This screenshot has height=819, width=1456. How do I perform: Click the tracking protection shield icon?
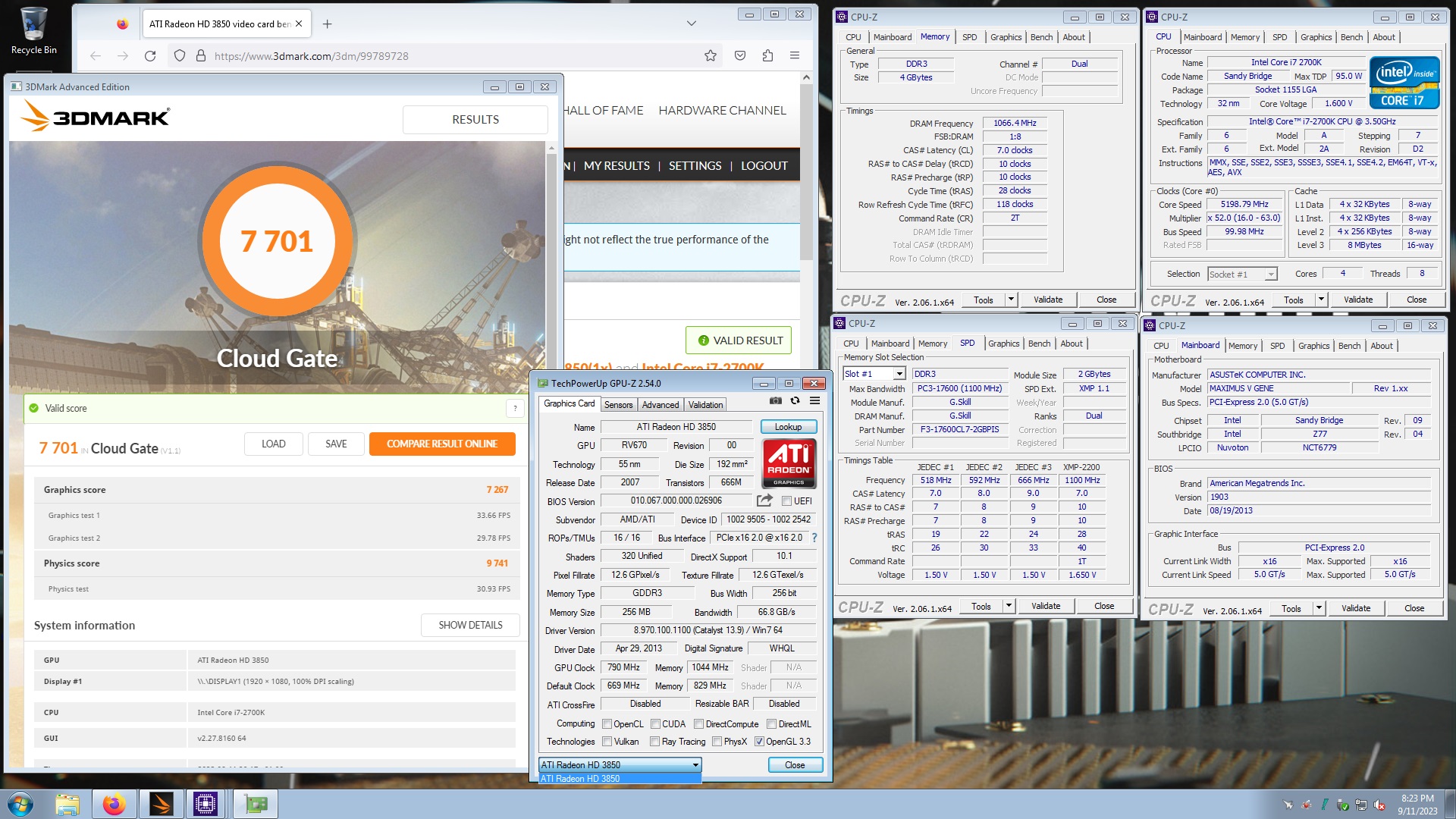pos(180,56)
